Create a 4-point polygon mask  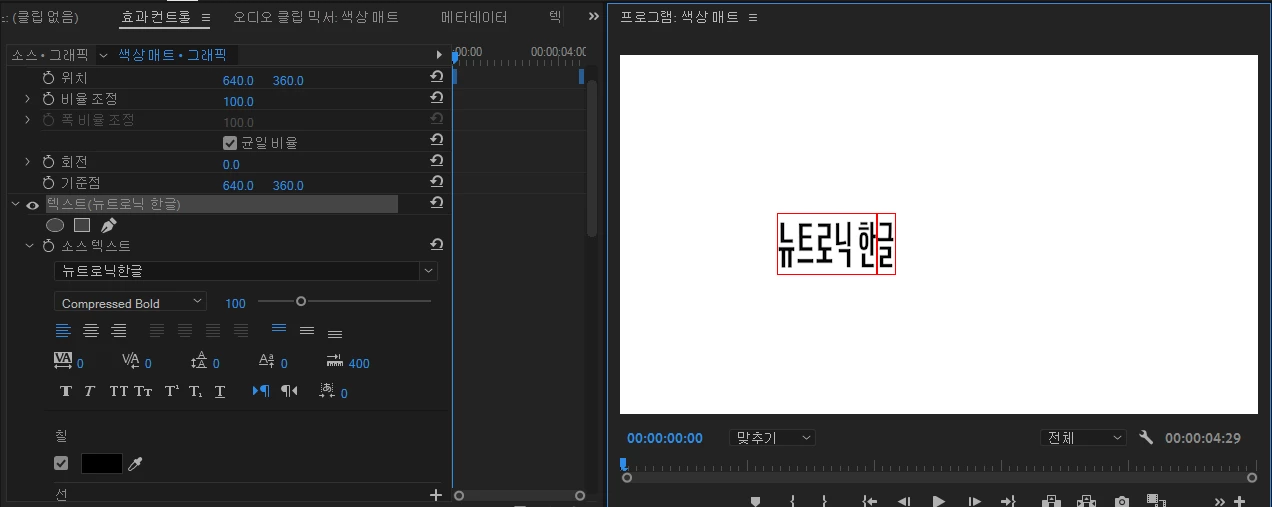click(x=82, y=226)
